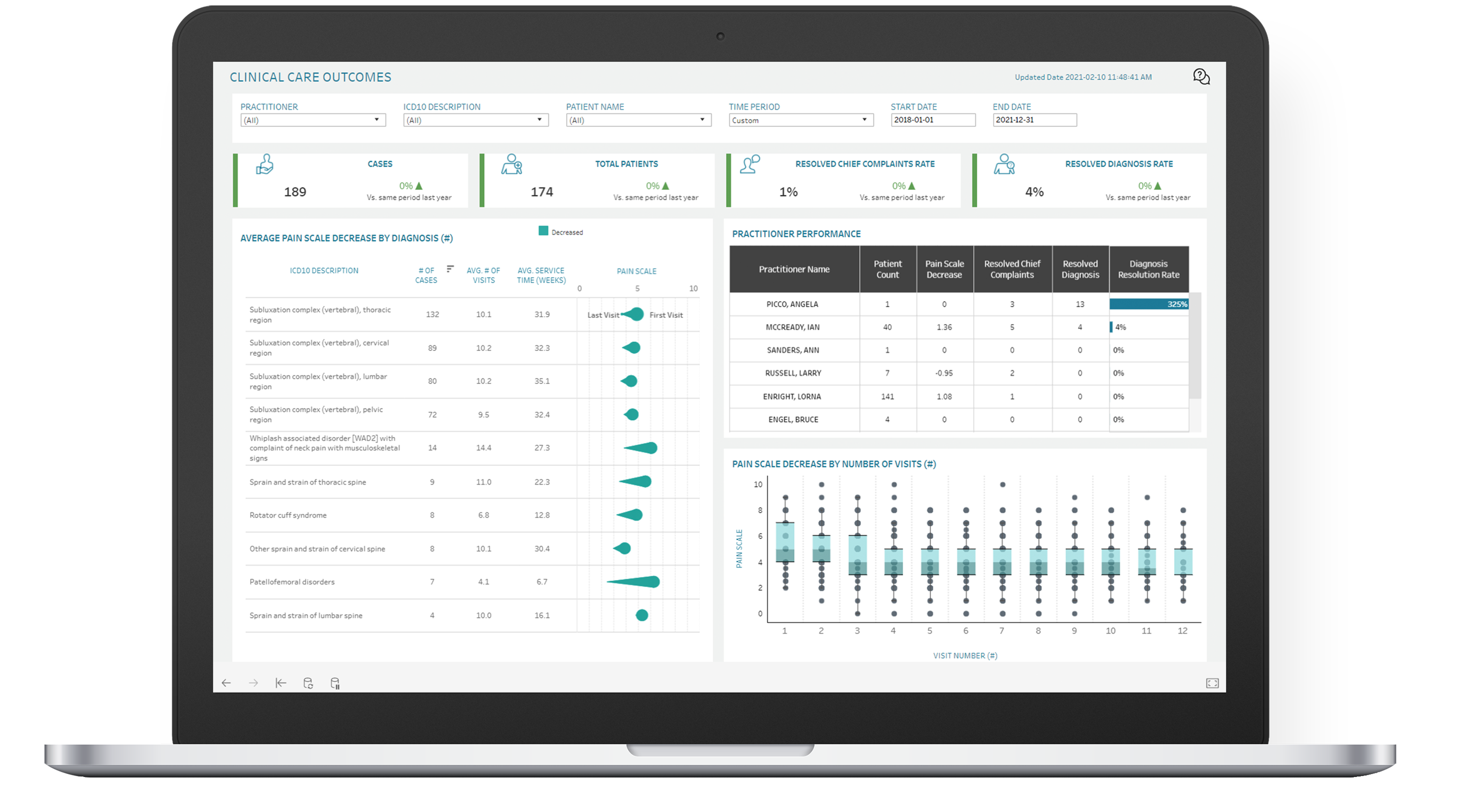Click the AVG. SERVICE TIME (WEEKS) header
This screenshot has width=1457, height=812.
[541, 275]
